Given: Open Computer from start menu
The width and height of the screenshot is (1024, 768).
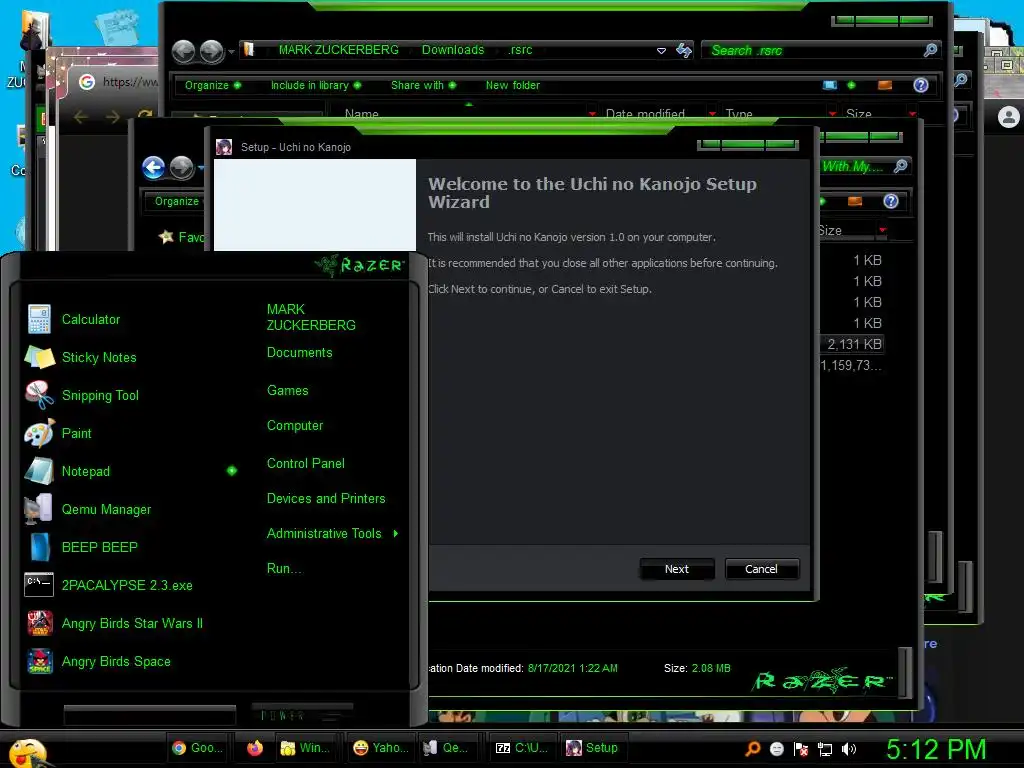Looking at the screenshot, I should click(295, 426).
